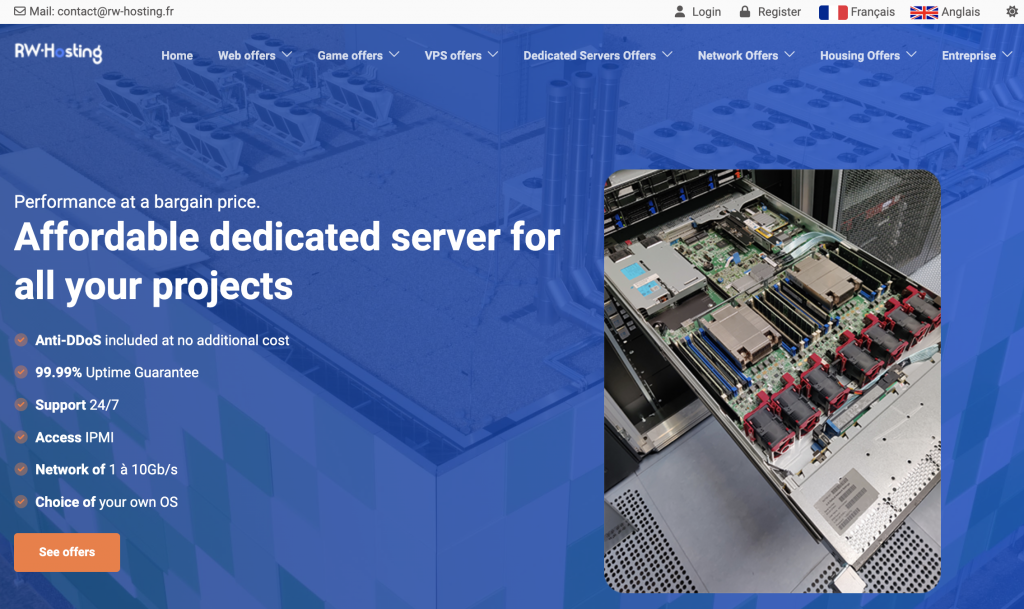Go to the Home menu item

pyautogui.click(x=177, y=55)
